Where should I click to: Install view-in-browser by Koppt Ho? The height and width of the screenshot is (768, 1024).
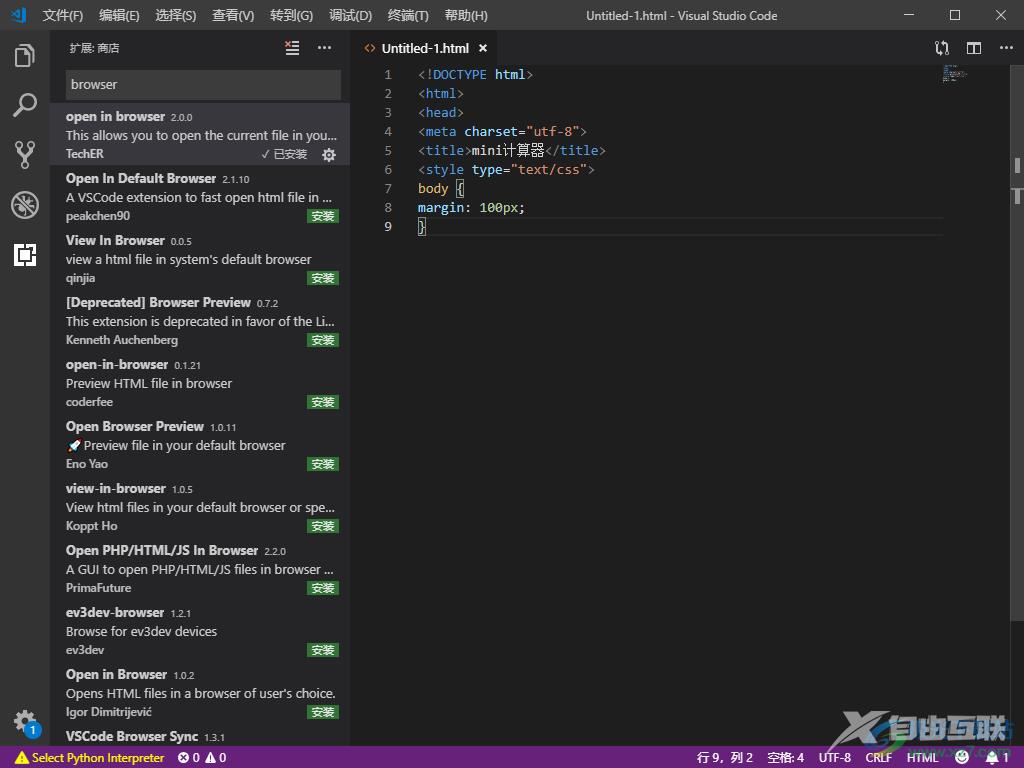(323, 526)
